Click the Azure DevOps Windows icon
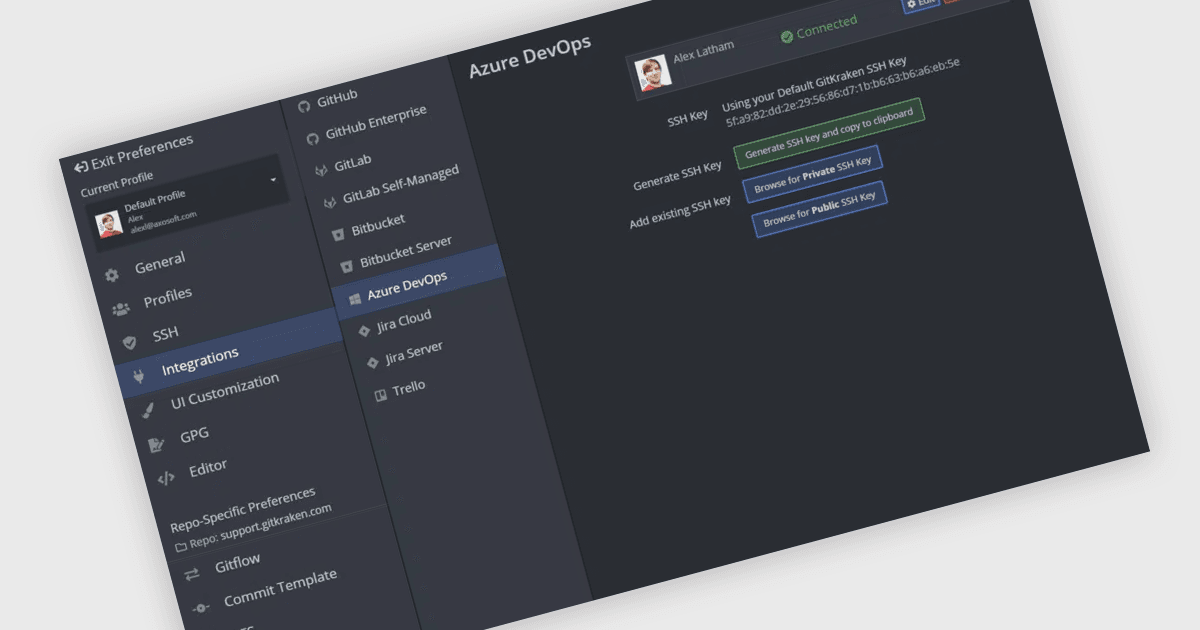Viewport: 1200px width, 630px height. [354, 298]
